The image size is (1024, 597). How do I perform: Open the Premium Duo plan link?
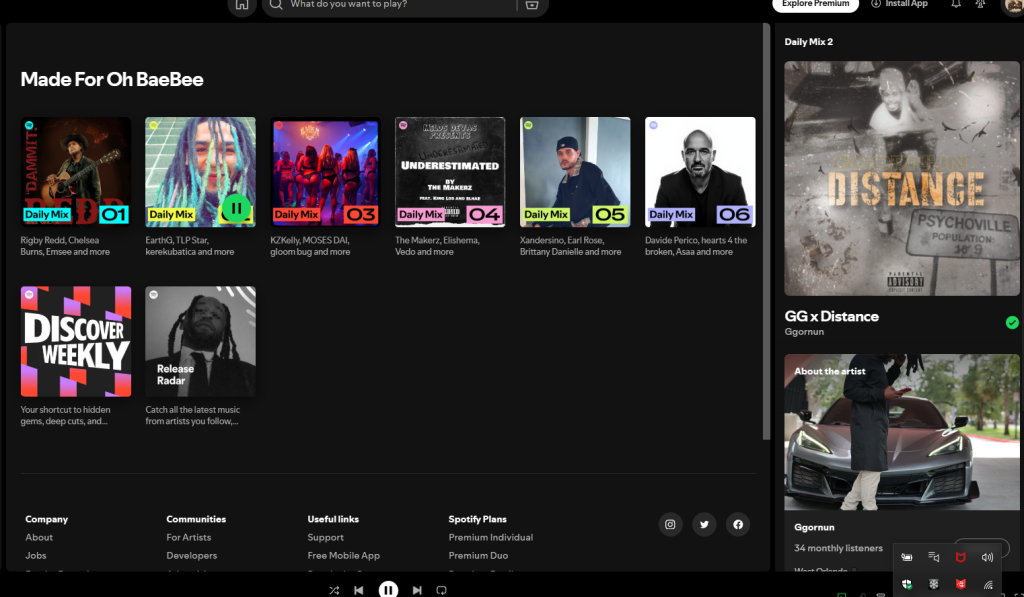tap(478, 555)
